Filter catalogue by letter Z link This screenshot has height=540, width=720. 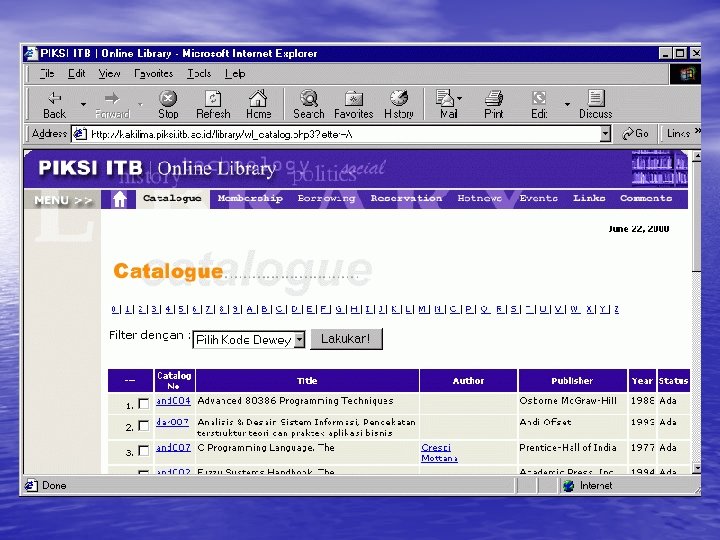point(616,309)
